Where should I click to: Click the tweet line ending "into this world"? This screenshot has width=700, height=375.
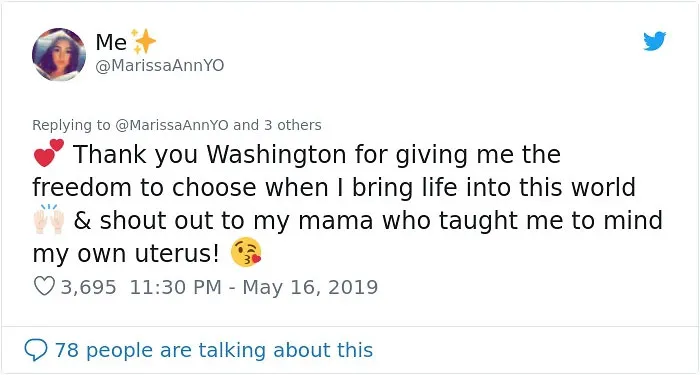tap(334, 188)
